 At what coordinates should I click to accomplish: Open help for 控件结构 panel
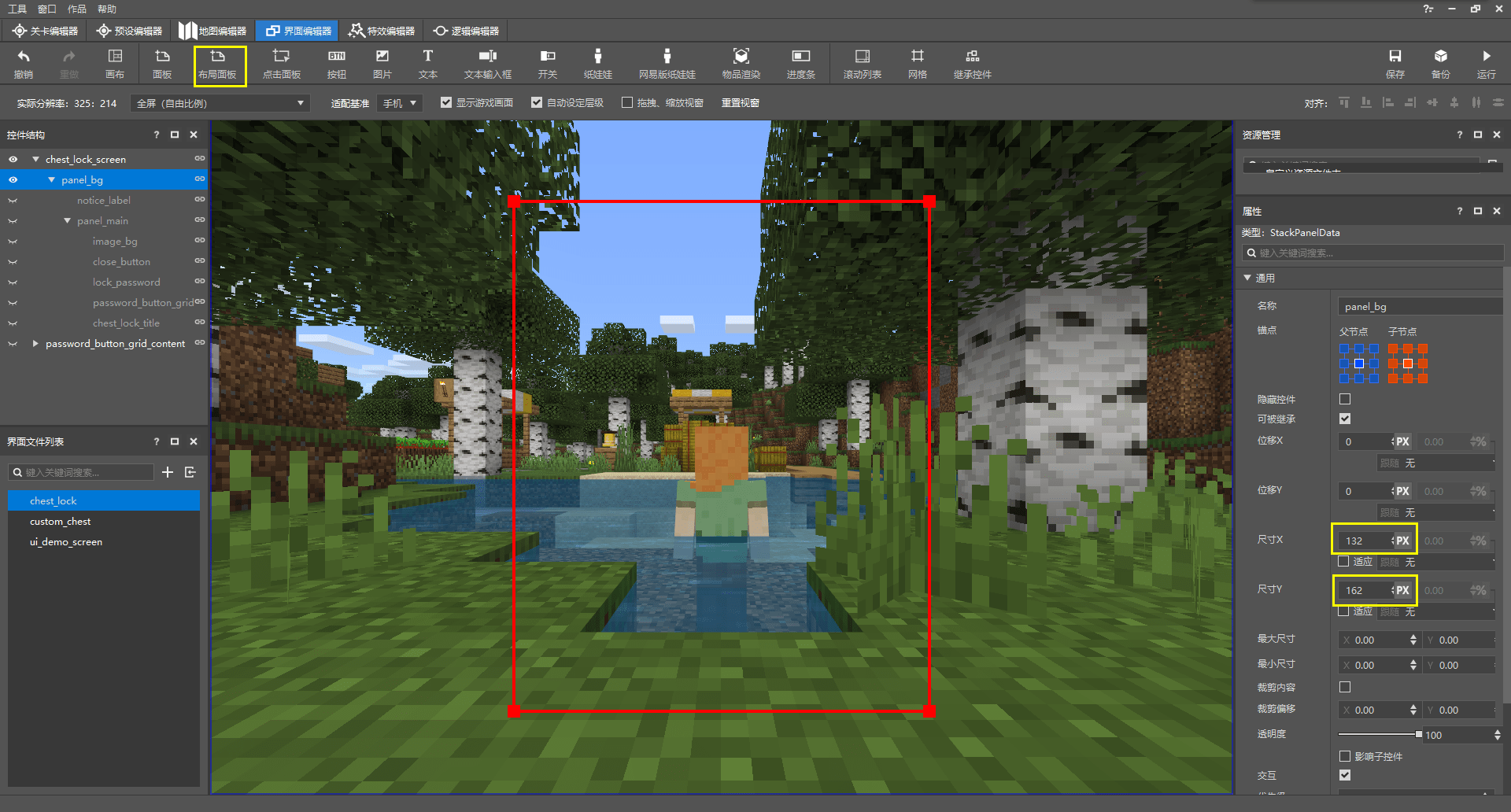point(157,135)
